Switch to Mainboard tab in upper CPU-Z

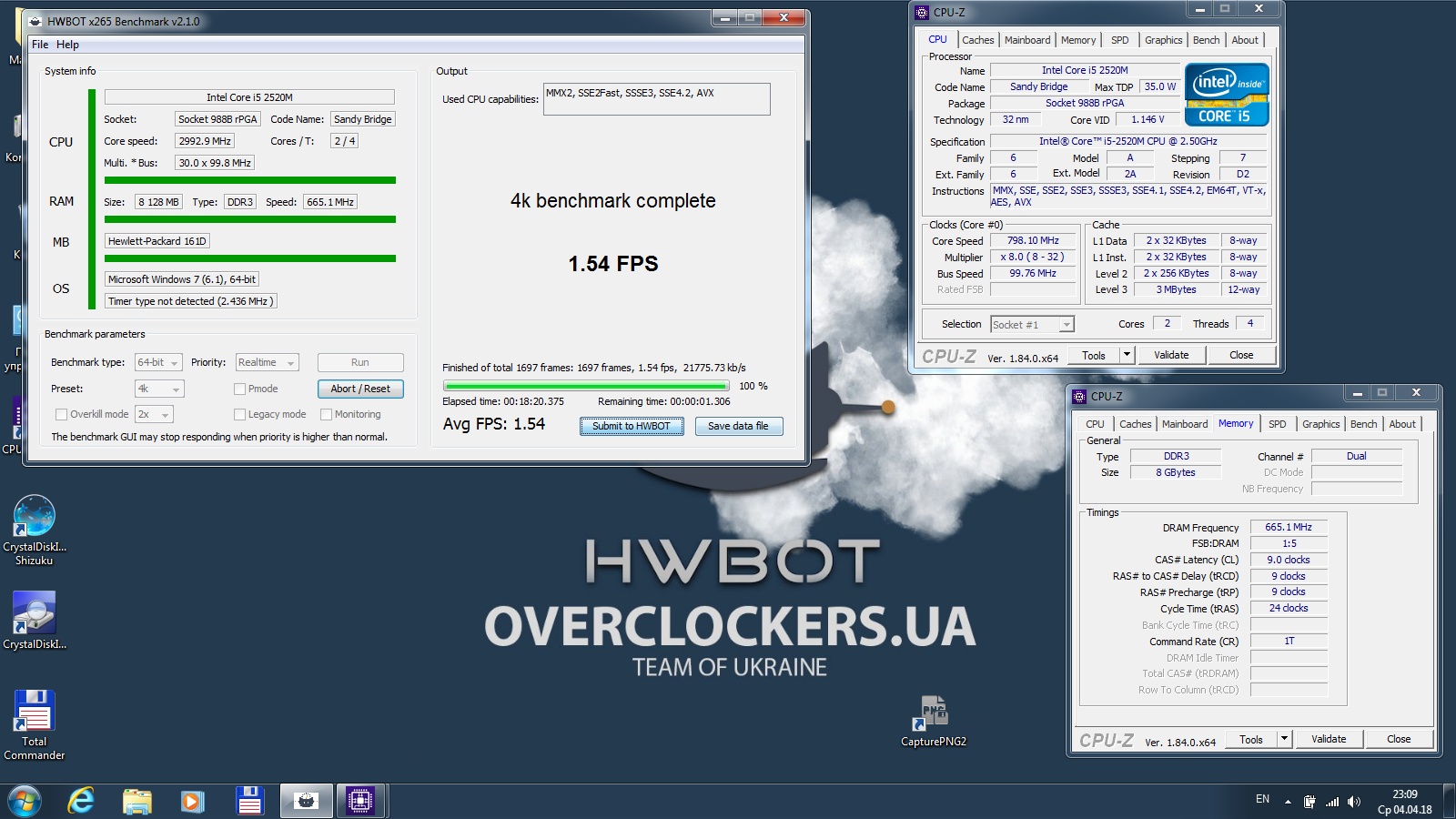1027,40
